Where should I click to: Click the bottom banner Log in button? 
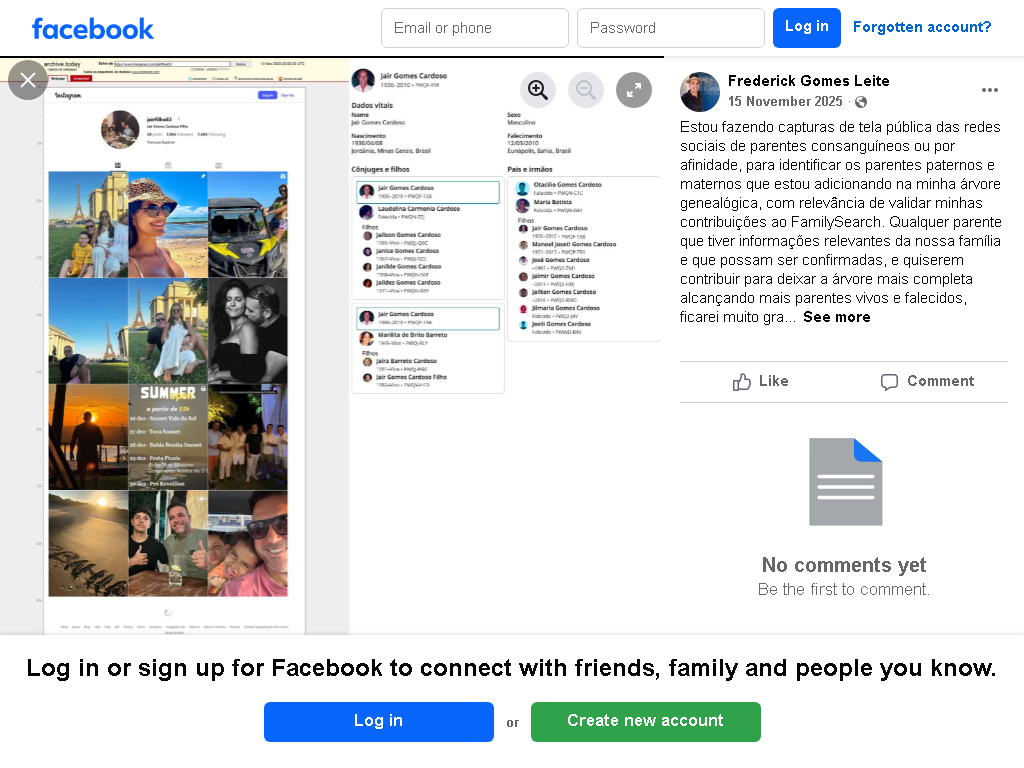pos(379,722)
